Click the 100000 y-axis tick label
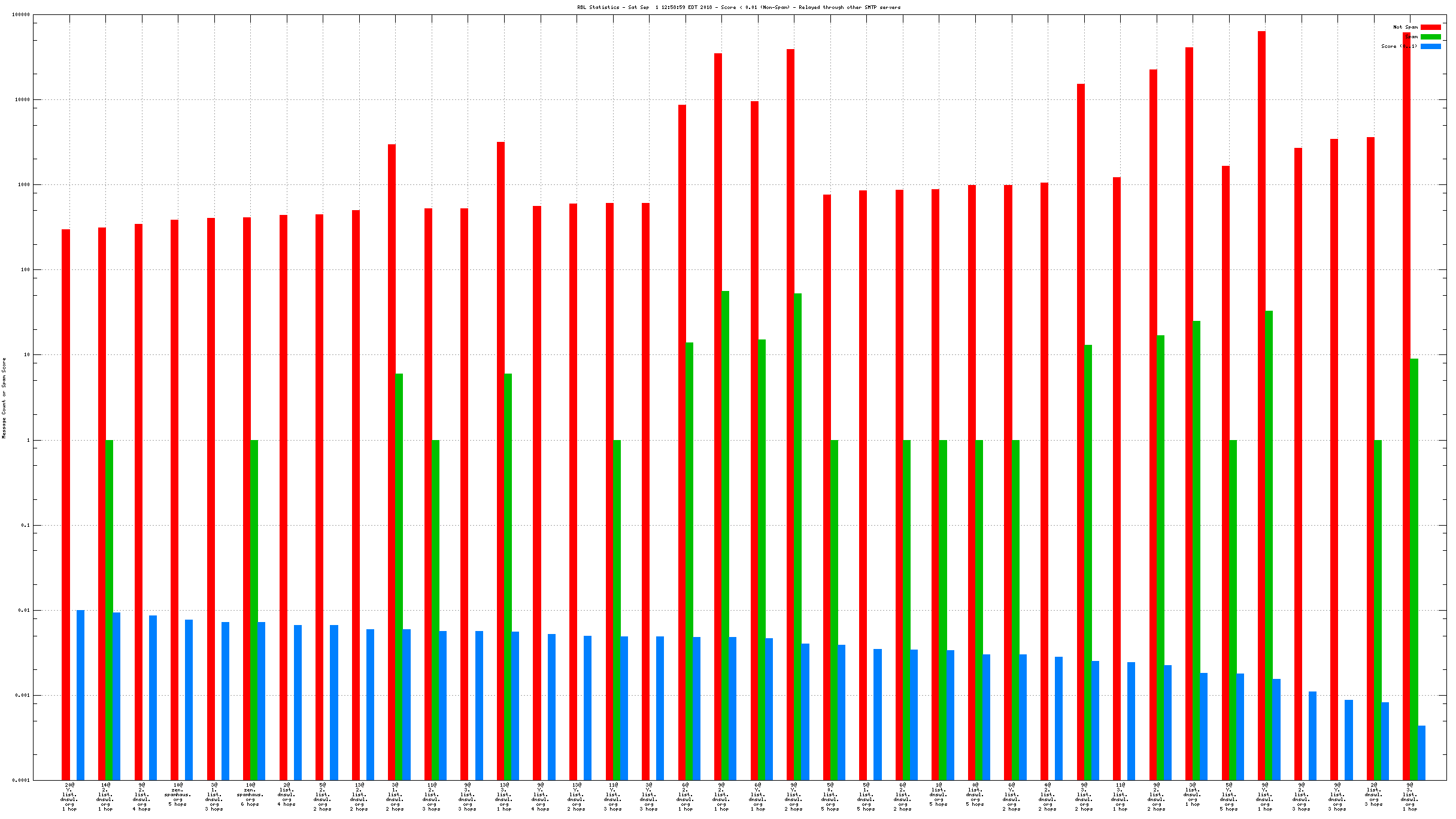This screenshot has height=819, width=1456. point(22,15)
